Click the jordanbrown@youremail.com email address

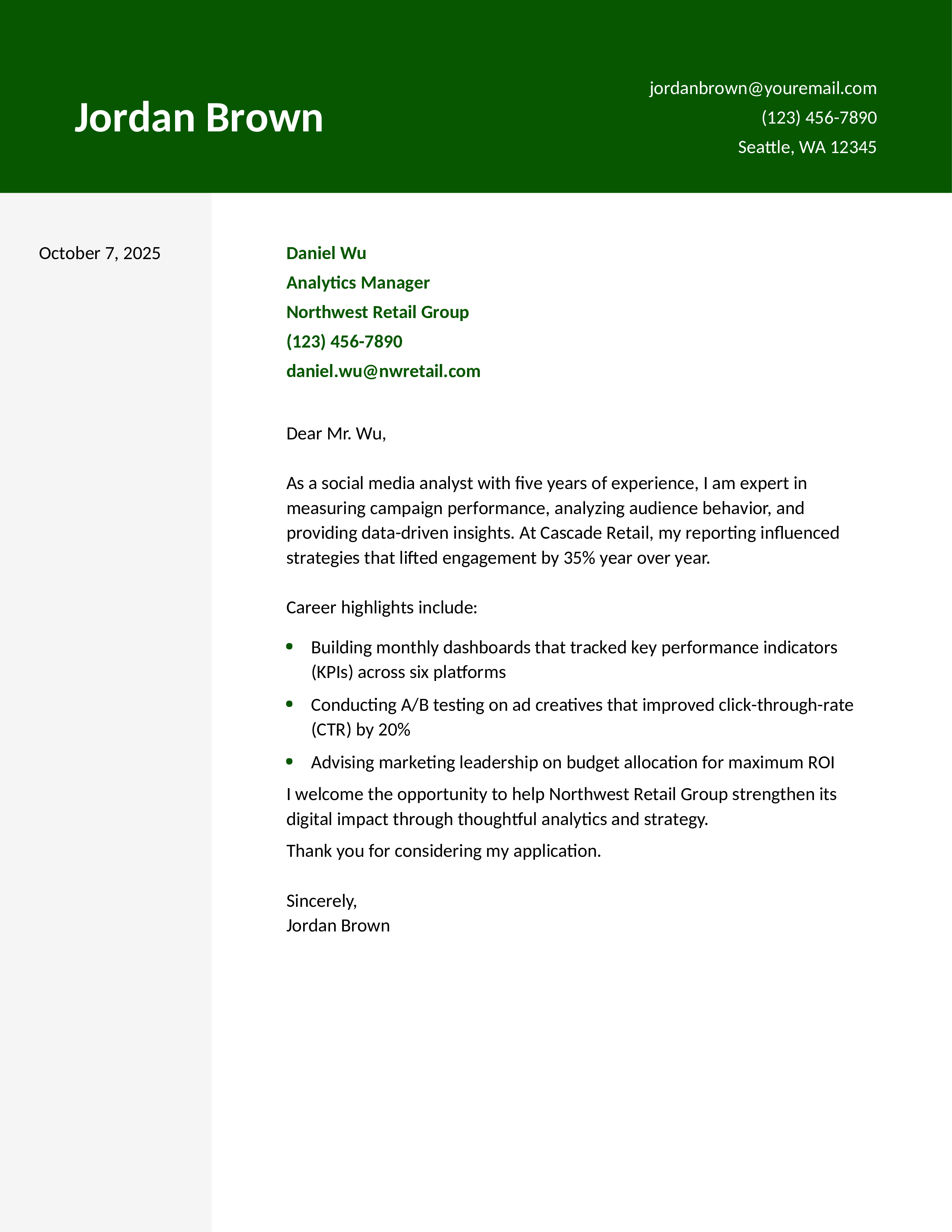(762, 88)
